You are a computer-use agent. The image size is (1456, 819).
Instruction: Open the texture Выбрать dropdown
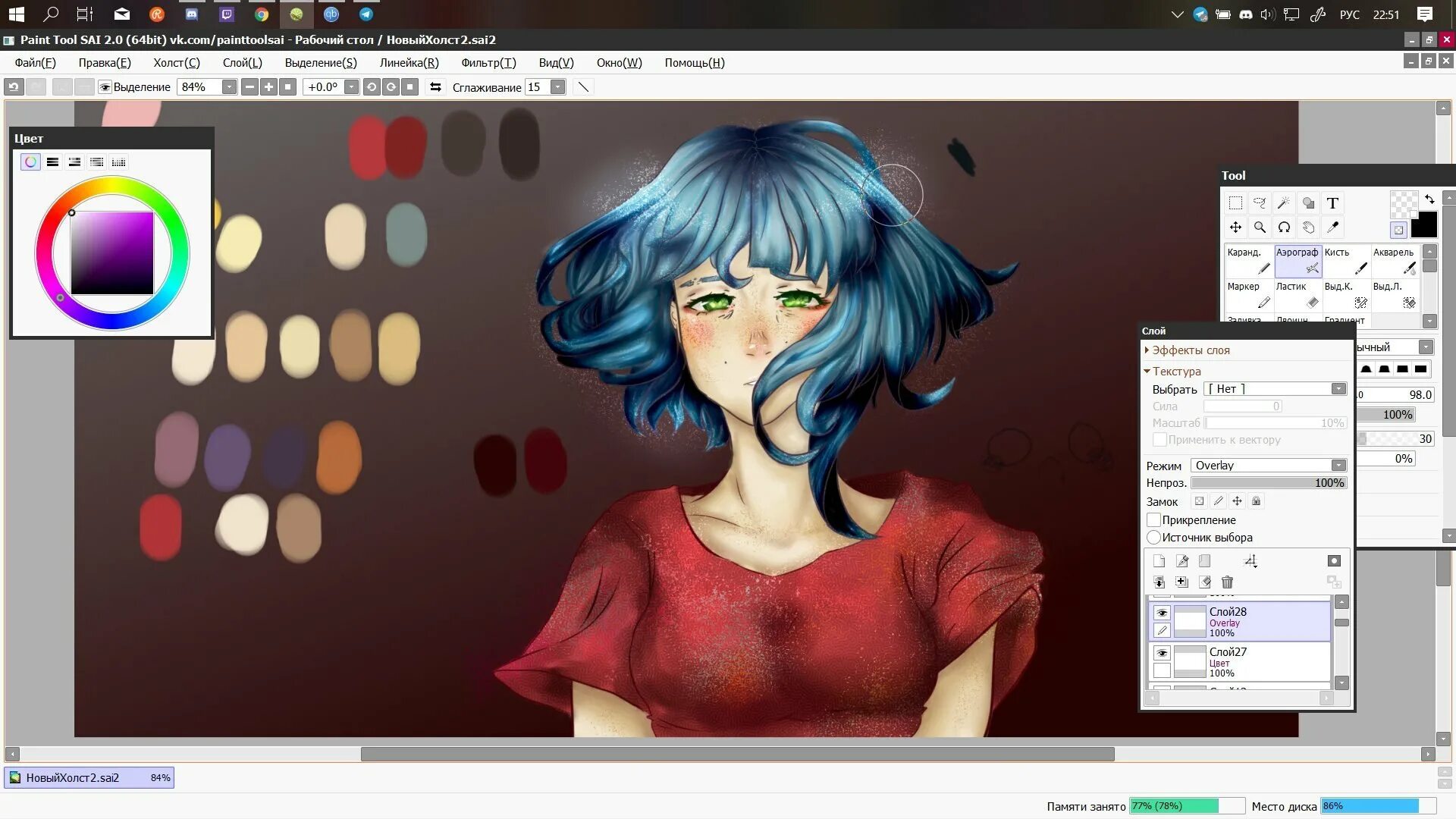[1338, 389]
